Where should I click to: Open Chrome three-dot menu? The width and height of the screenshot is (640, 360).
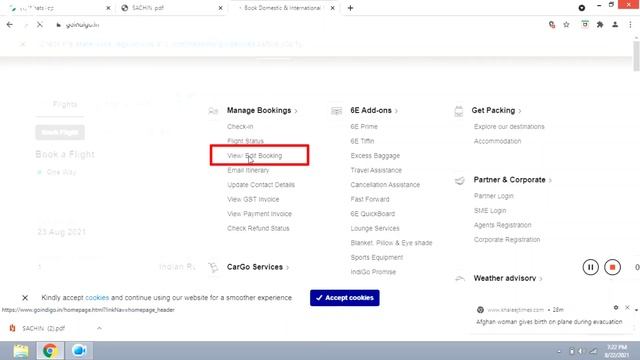pos(630,25)
